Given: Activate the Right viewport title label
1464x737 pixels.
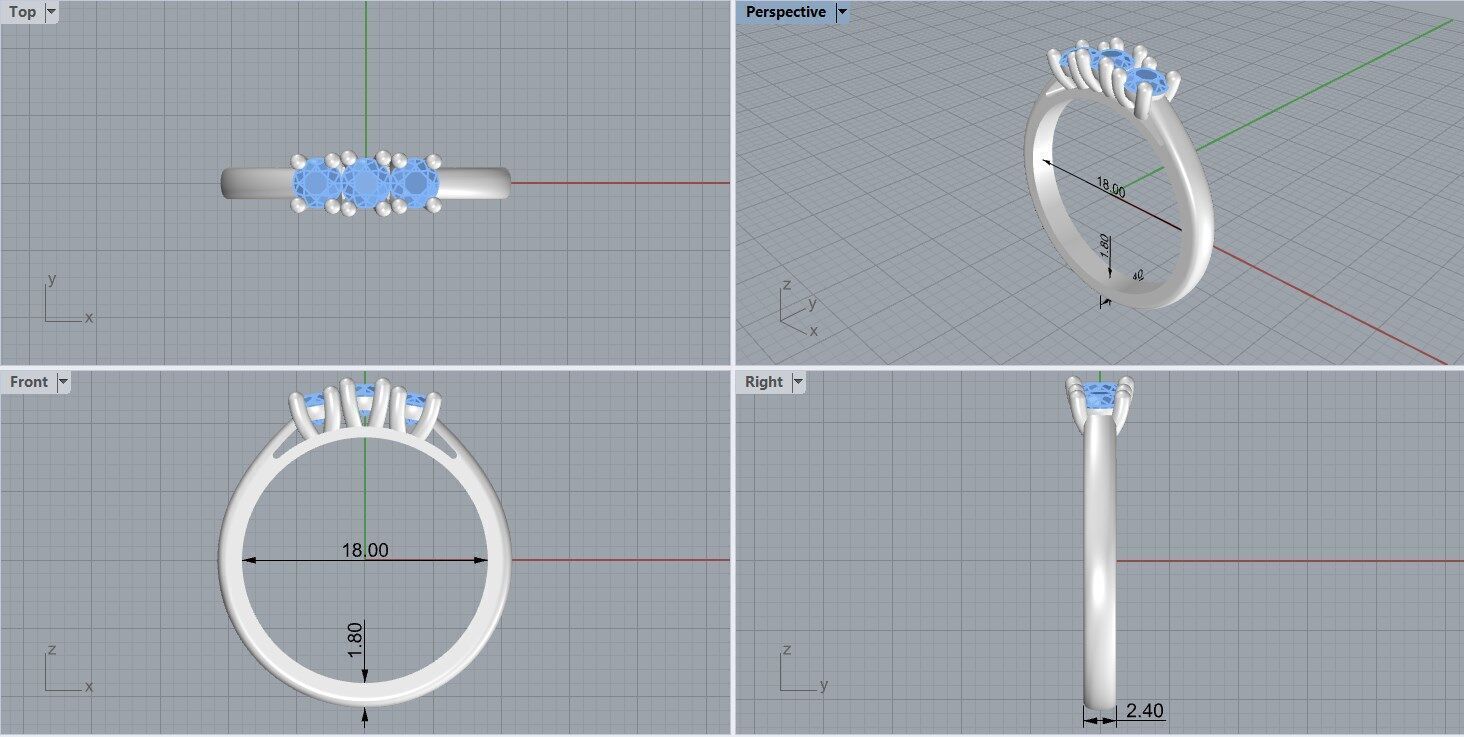Looking at the screenshot, I should pyautogui.click(x=764, y=382).
